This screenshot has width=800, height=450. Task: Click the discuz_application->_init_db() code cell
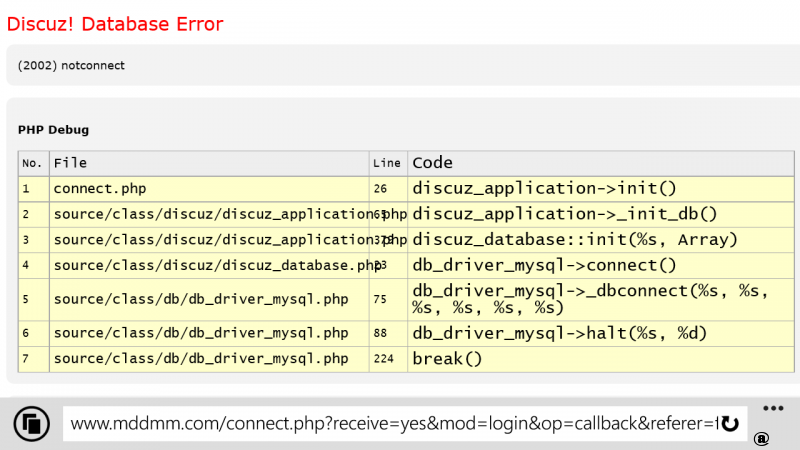pos(565,214)
